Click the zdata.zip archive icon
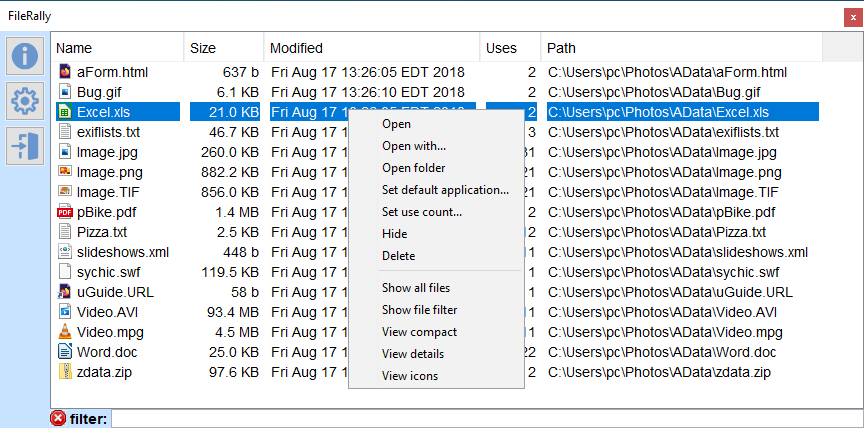 click(65, 372)
